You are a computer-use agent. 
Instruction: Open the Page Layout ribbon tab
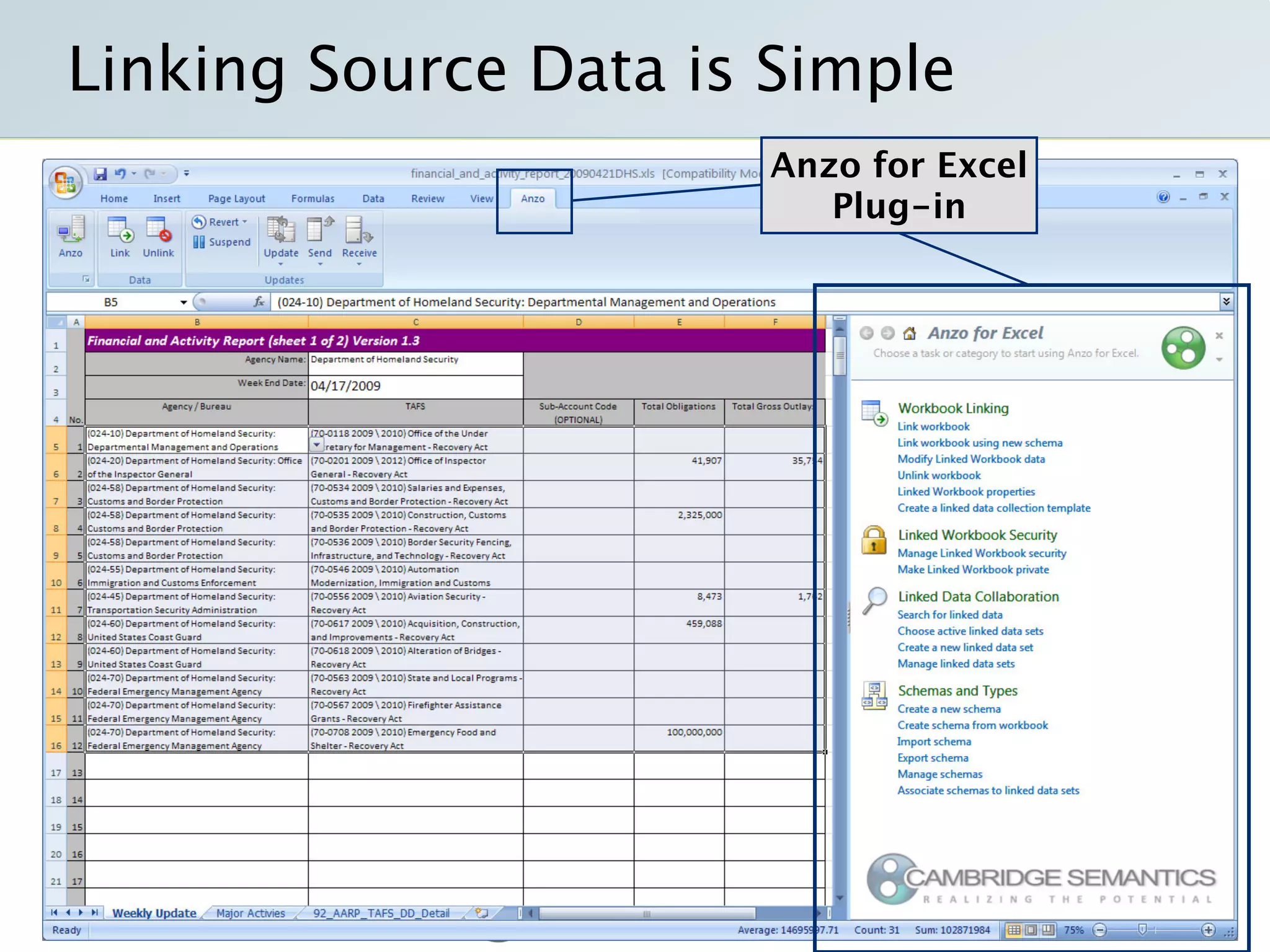coord(236,199)
